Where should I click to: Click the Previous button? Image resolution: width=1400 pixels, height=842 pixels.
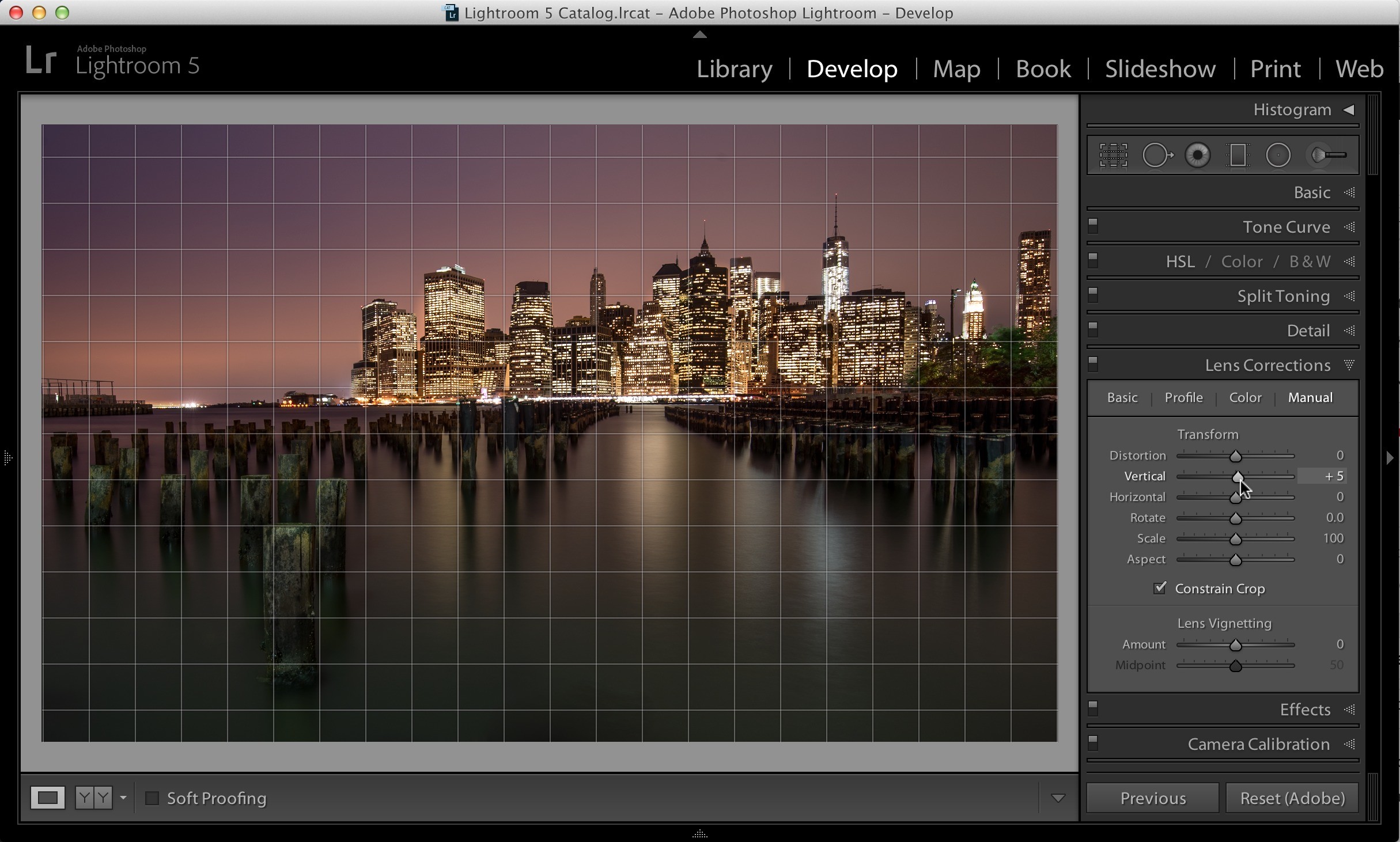pyautogui.click(x=1153, y=798)
